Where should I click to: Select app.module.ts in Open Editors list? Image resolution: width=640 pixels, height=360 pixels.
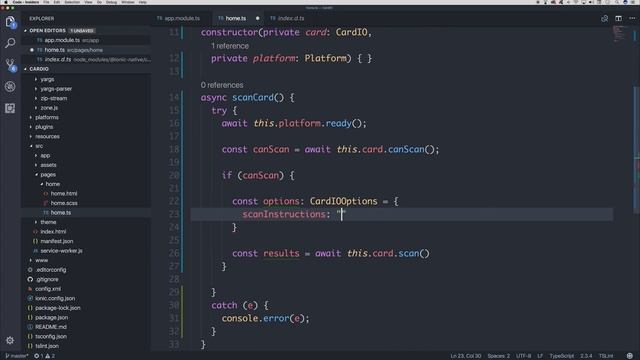tap(62, 40)
